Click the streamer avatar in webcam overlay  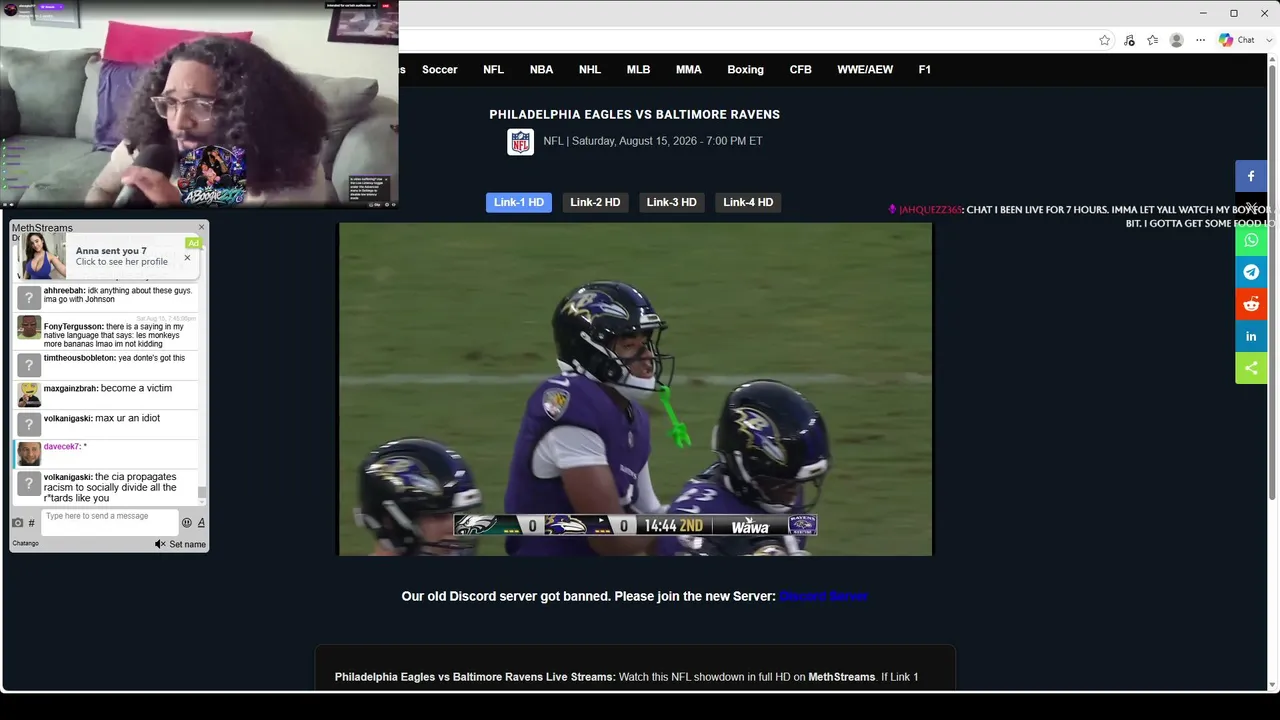tap(11, 9)
